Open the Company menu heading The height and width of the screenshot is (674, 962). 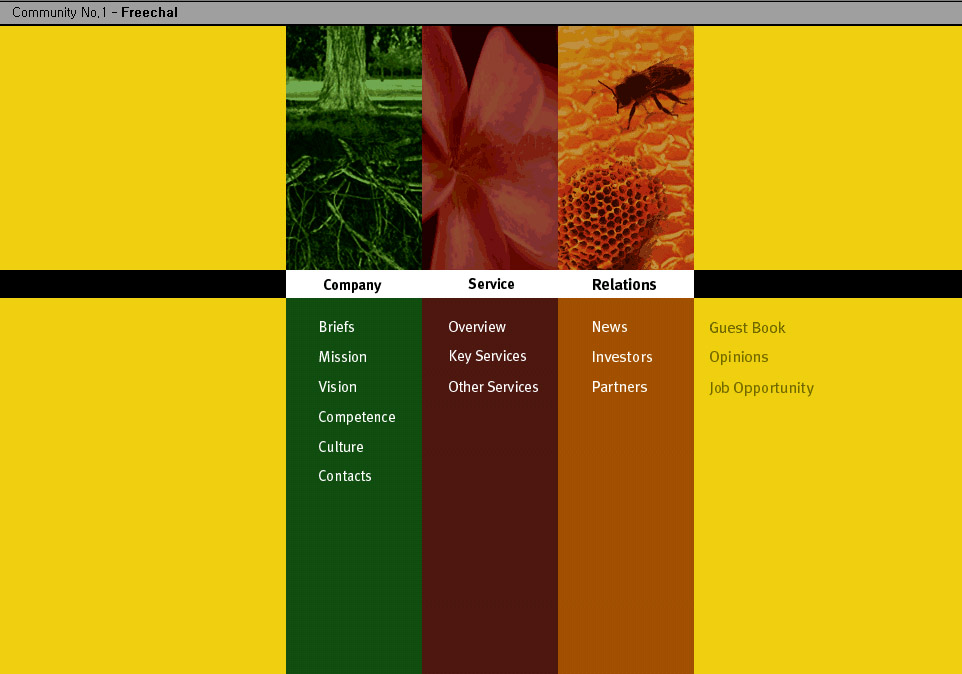(352, 285)
